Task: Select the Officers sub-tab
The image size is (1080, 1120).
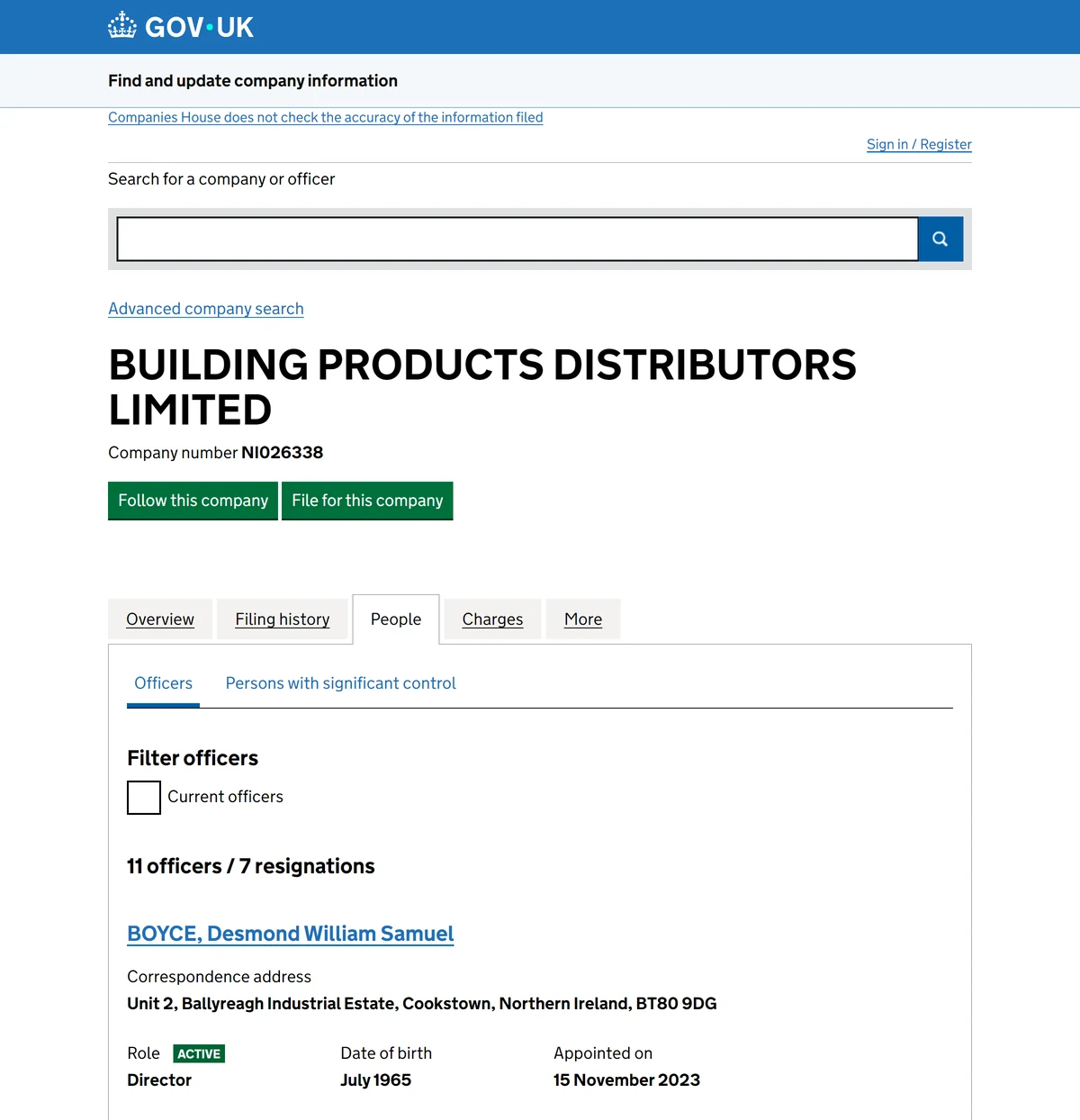Action: coord(163,683)
